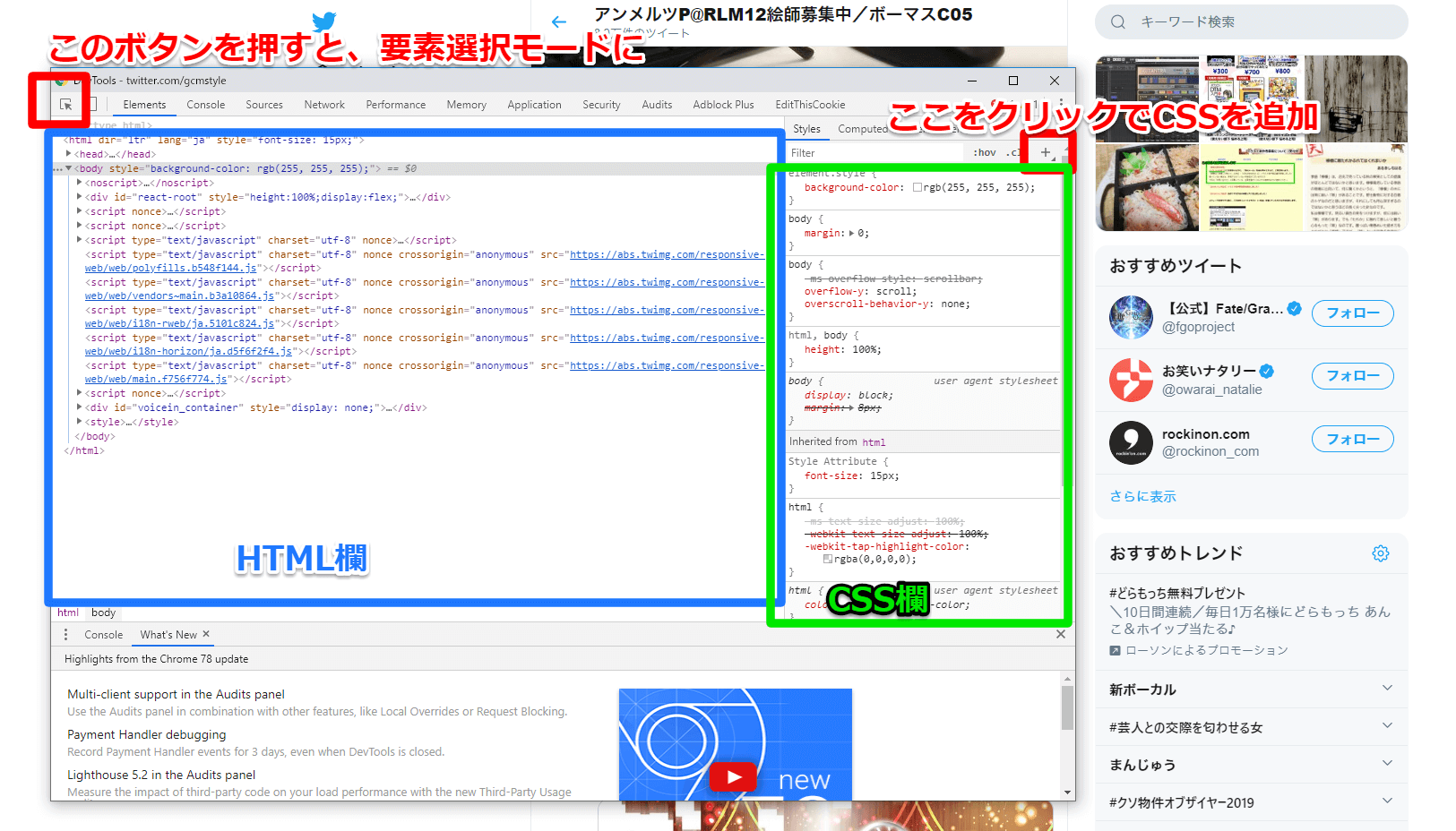This screenshot has width=1456, height=831.
Task: Click さらに表示 to show more suggestions
Action: tap(1143, 496)
